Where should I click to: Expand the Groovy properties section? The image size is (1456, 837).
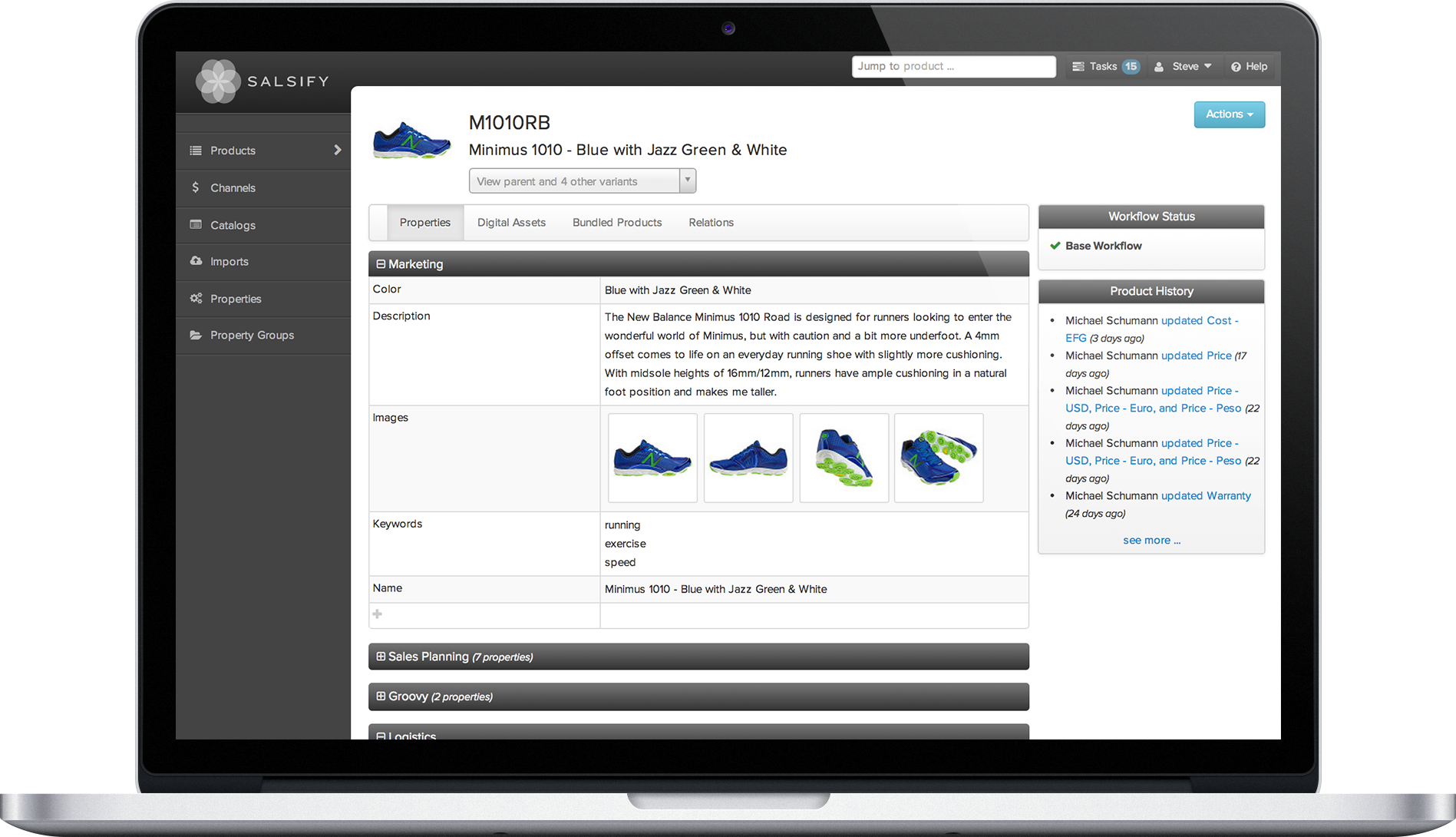tap(381, 696)
